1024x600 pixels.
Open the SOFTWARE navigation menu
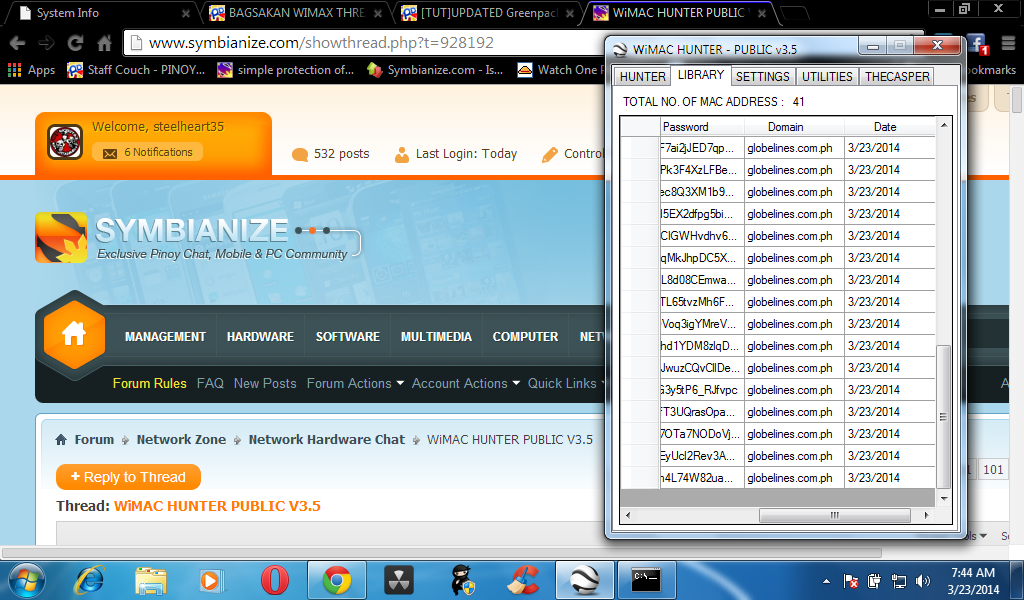point(347,336)
